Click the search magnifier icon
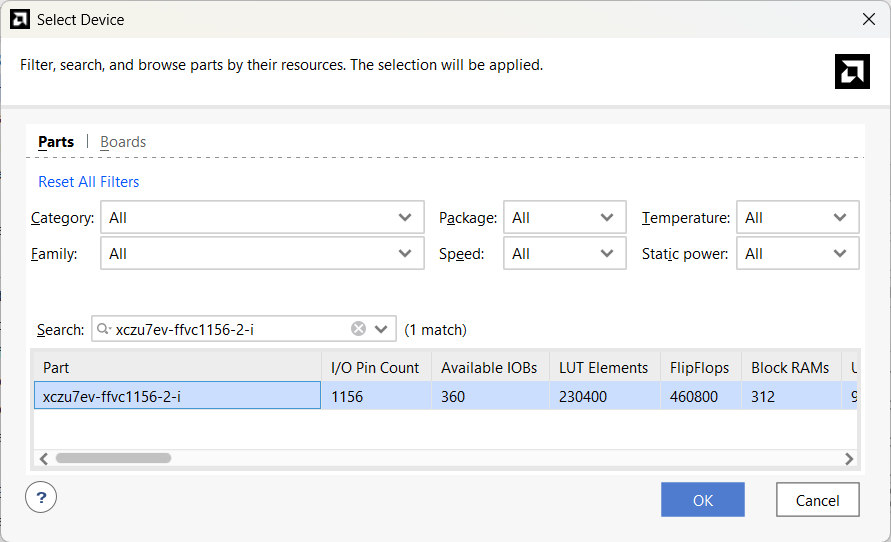 [x=104, y=329]
